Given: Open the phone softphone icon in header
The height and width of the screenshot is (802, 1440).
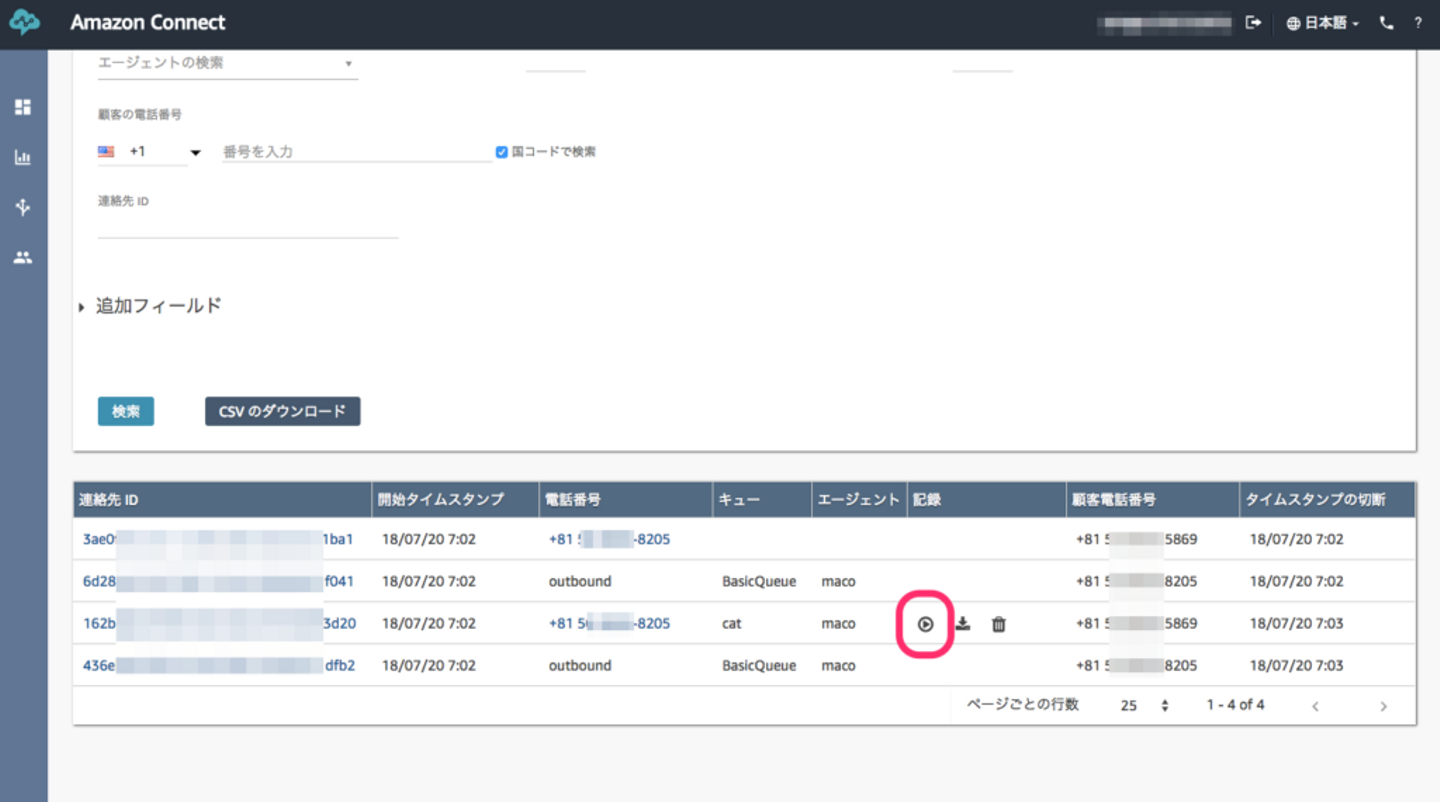Looking at the screenshot, I should tap(1386, 23).
